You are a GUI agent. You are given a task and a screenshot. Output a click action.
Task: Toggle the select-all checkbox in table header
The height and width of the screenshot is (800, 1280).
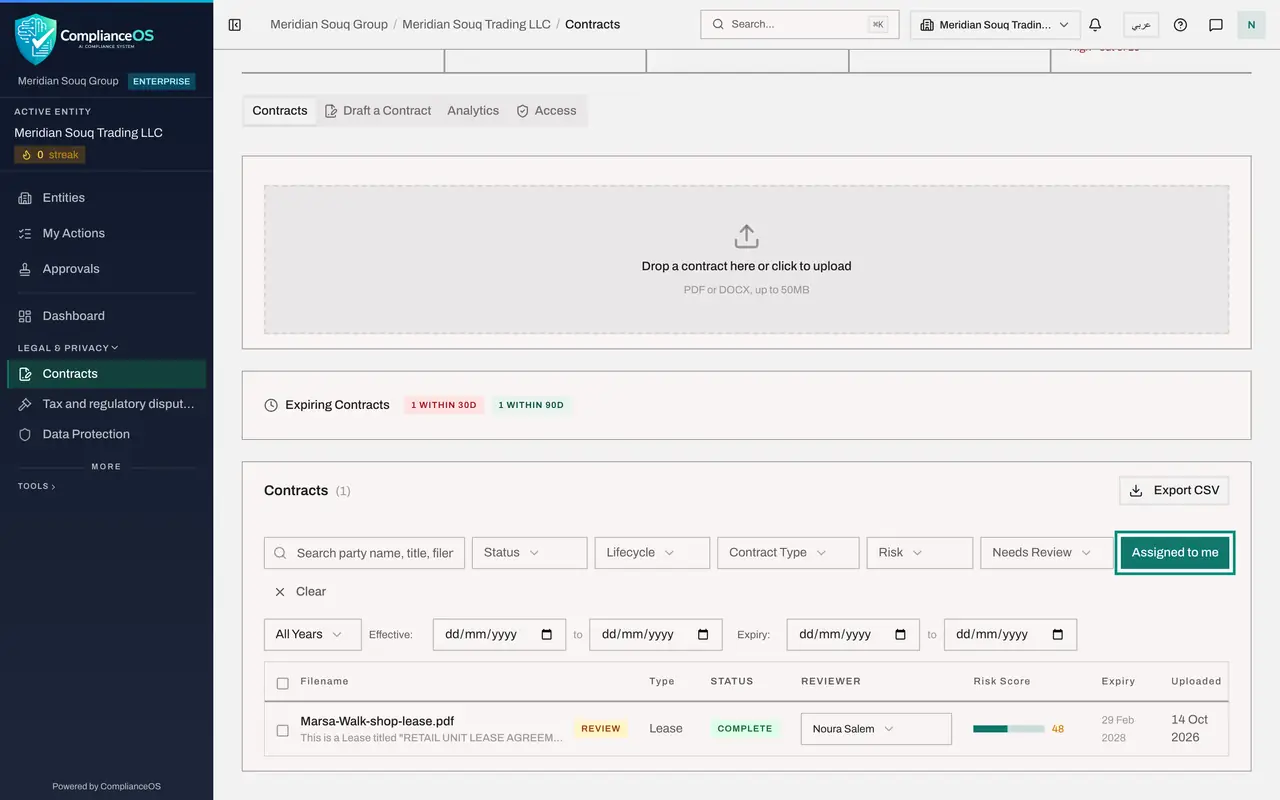[x=282, y=683]
